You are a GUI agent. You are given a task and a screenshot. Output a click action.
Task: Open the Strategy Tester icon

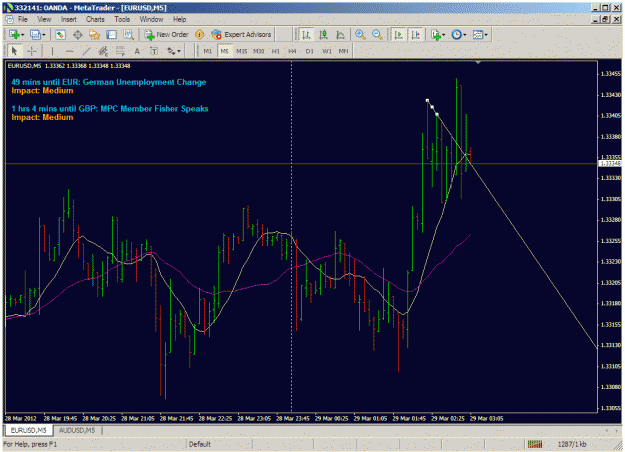tap(128, 35)
